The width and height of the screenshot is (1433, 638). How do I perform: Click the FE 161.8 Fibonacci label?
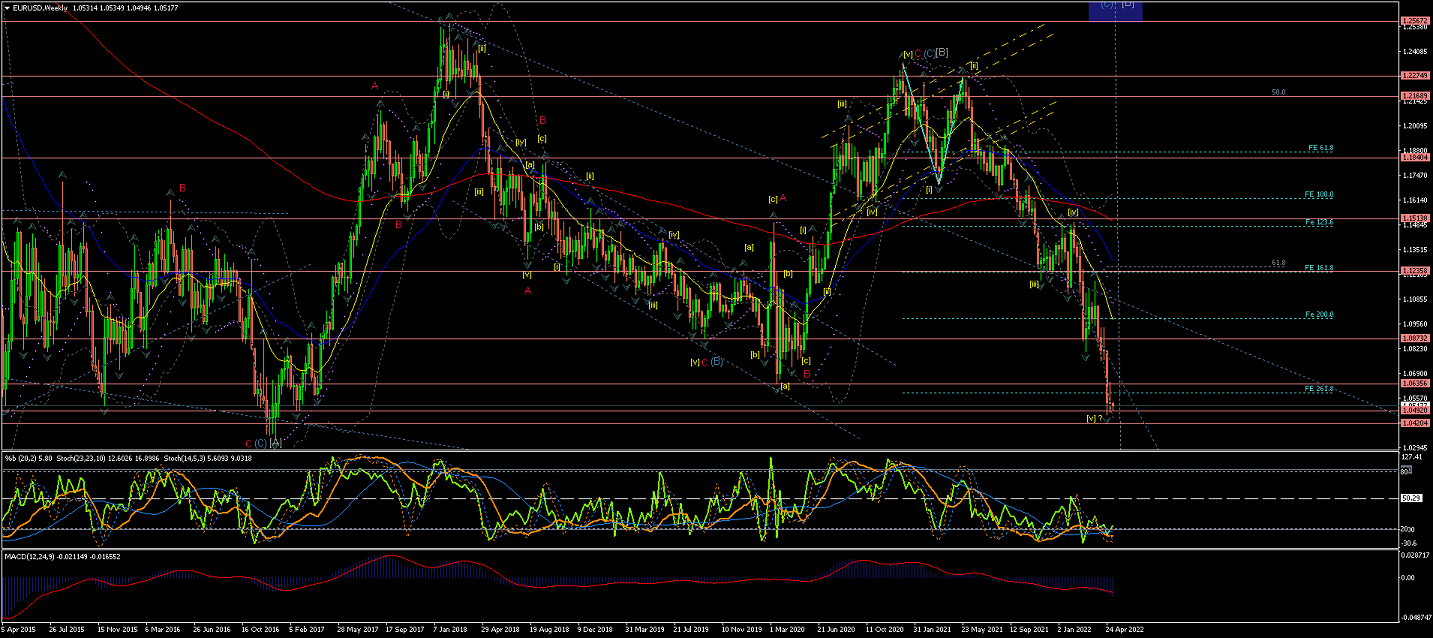(x=1319, y=268)
